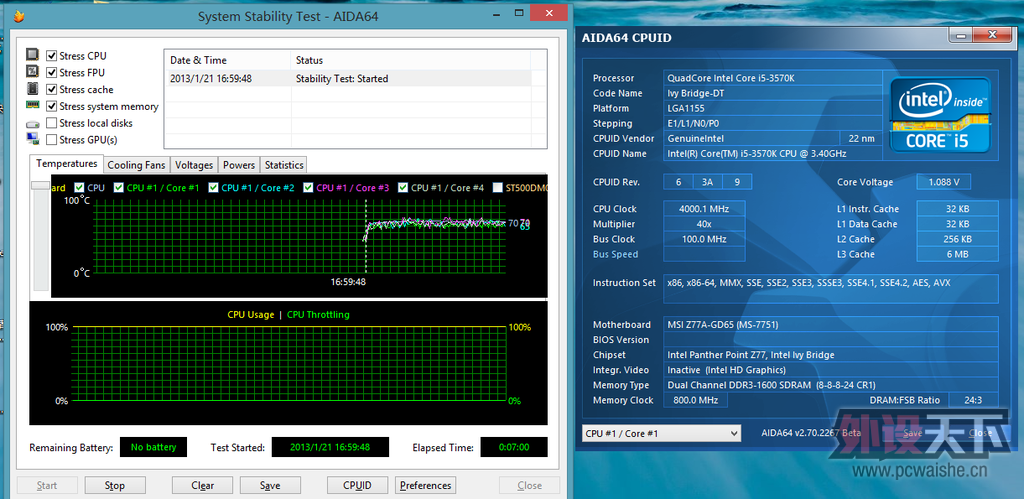Click the memory module icon beside Stress system memory

[32, 105]
